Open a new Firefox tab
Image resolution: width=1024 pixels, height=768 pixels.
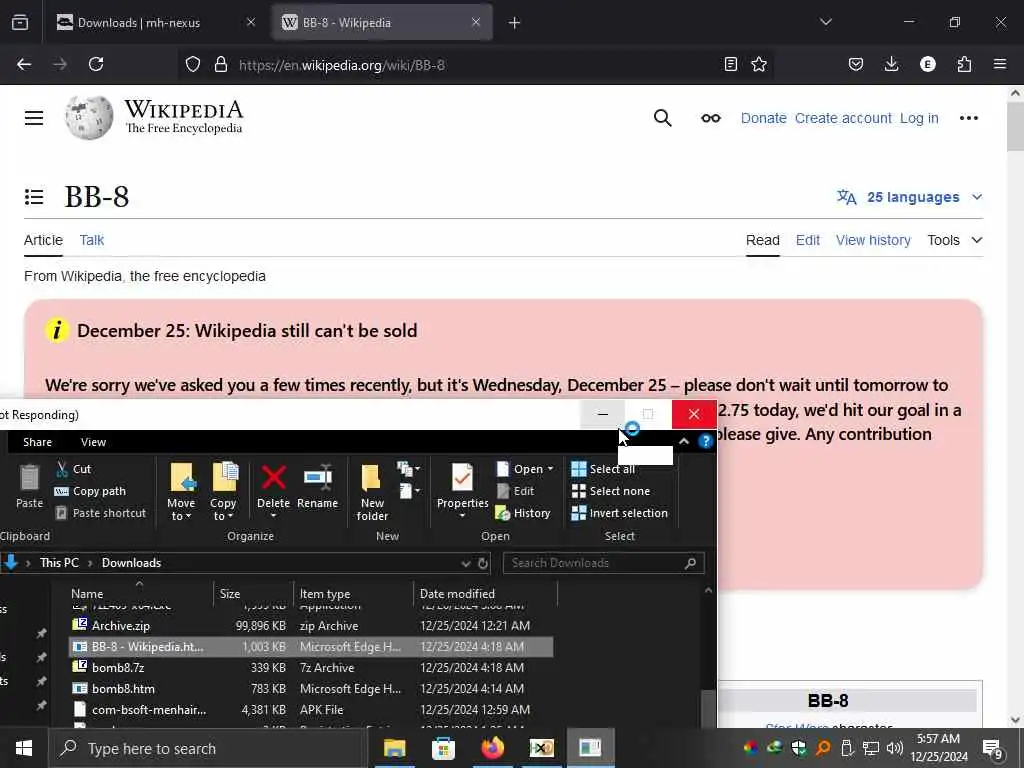tap(515, 23)
